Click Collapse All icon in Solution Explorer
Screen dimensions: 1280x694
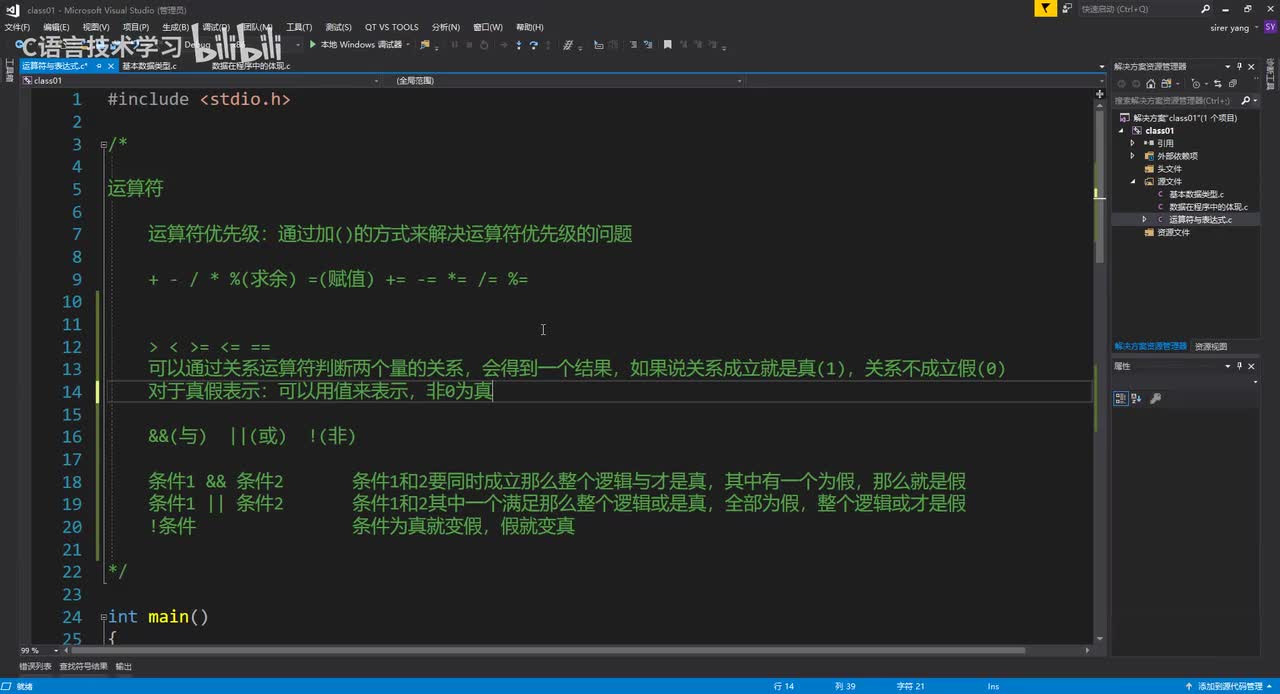[x=1235, y=84]
